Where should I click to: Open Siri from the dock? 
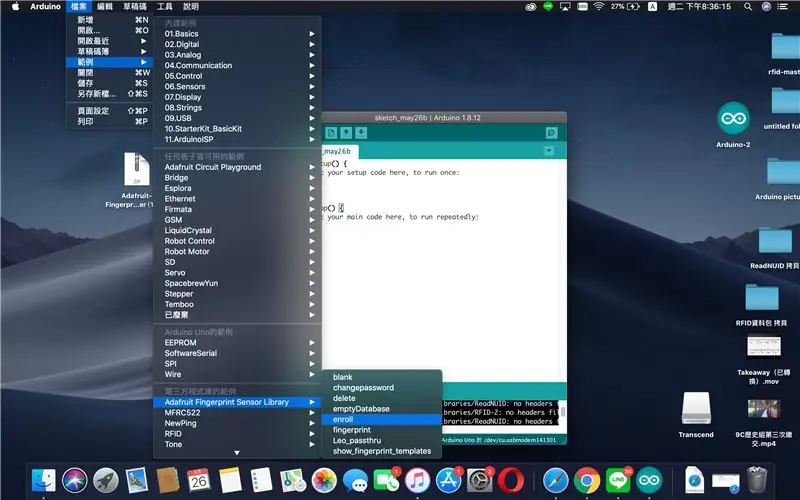pyautogui.click(x=74, y=481)
